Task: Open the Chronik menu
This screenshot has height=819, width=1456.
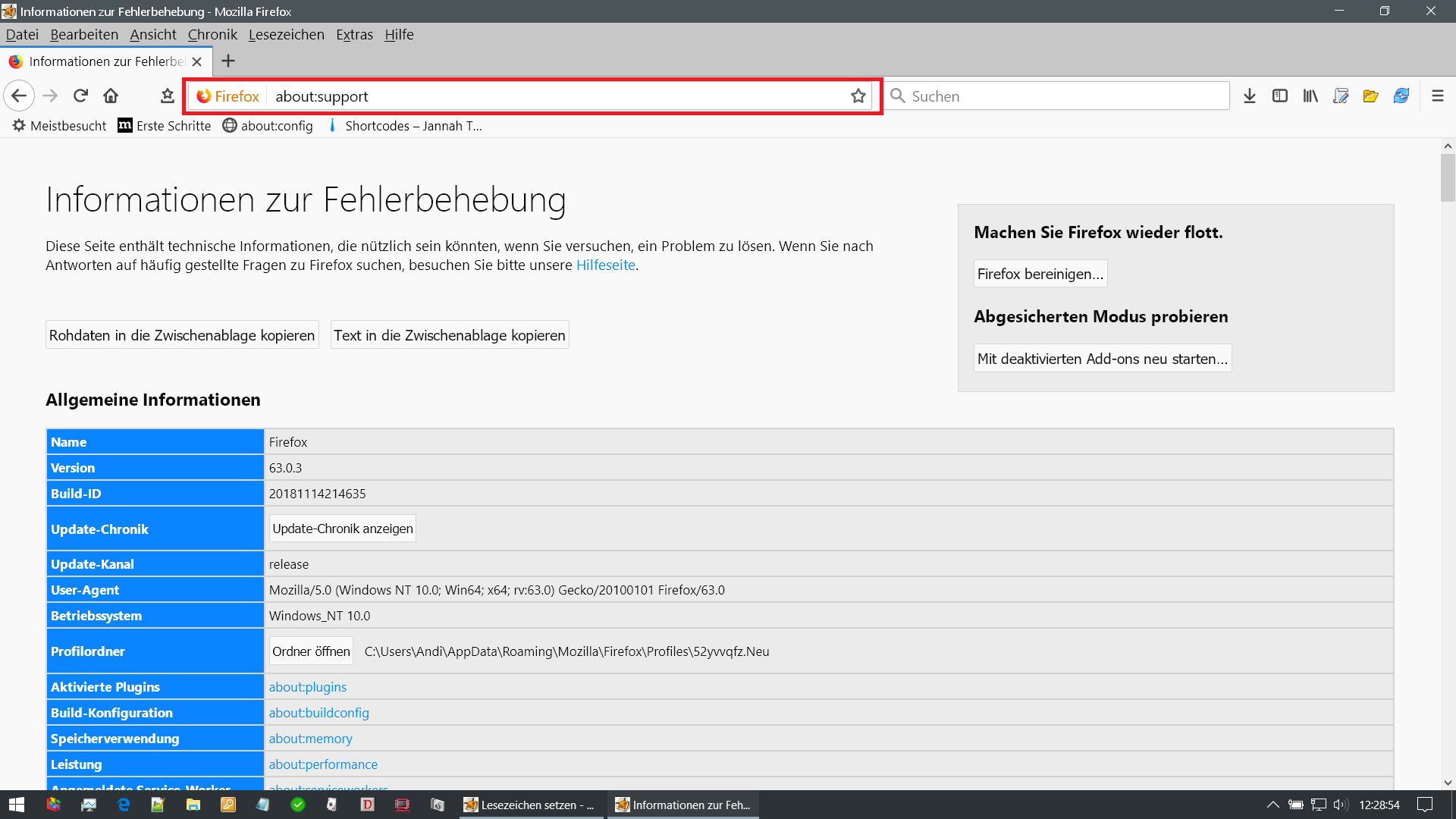Action: click(212, 35)
